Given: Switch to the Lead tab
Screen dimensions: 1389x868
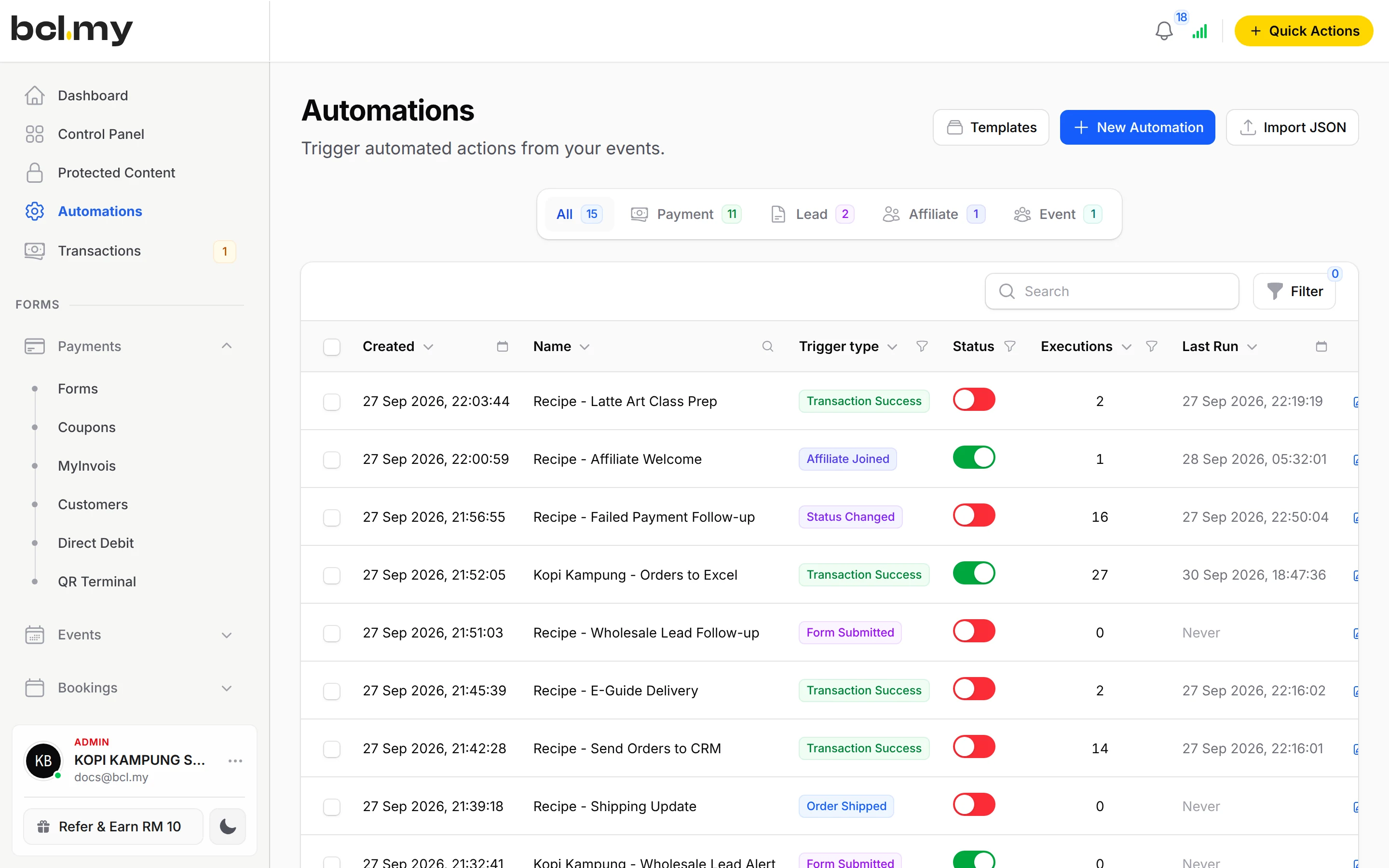Looking at the screenshot, I should [x=812, y=214].
